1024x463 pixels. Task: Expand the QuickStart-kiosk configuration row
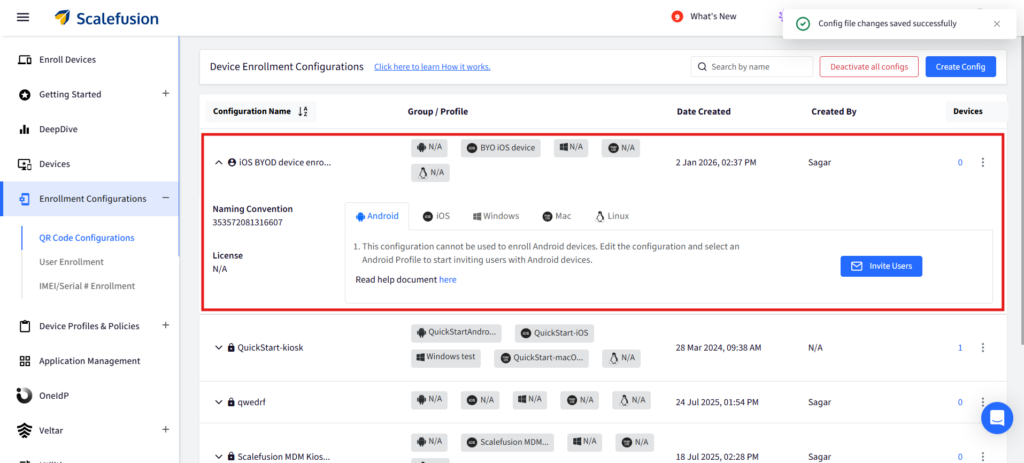click(x=219, y=348)
